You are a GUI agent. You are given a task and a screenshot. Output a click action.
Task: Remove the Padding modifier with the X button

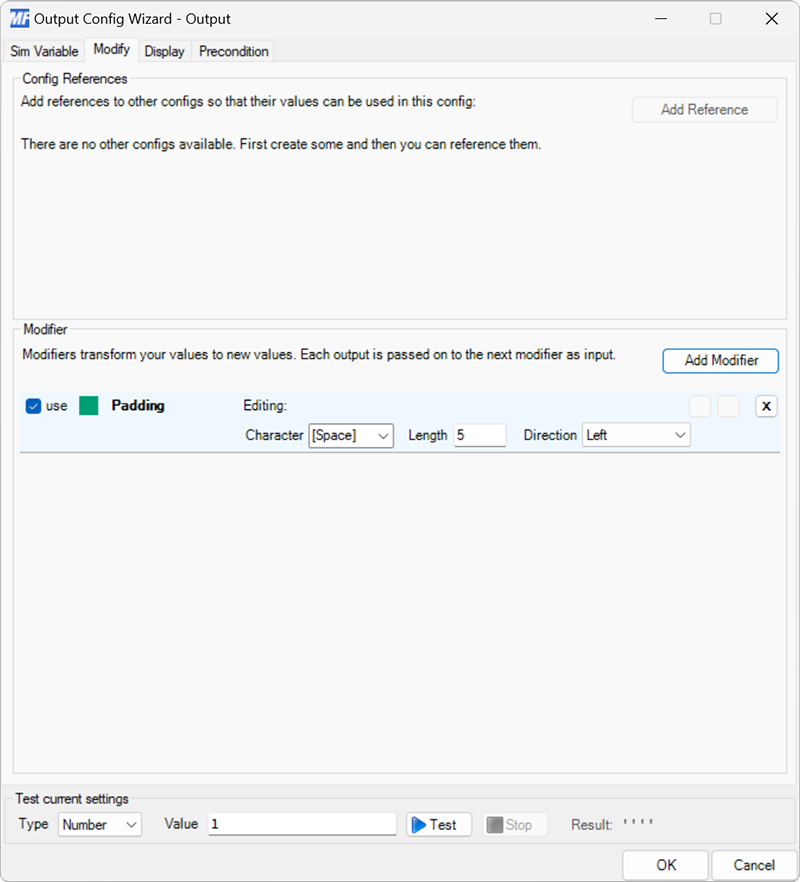click(765, 405)
